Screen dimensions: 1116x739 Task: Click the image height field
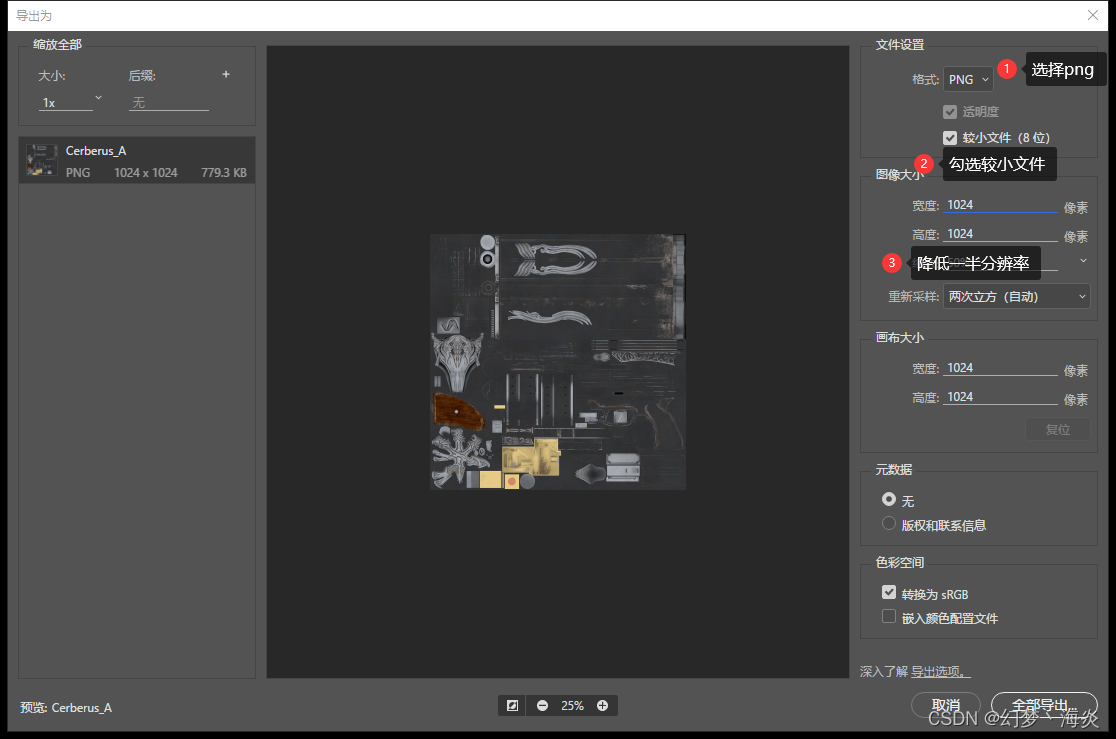click(x=1001, y=234)
